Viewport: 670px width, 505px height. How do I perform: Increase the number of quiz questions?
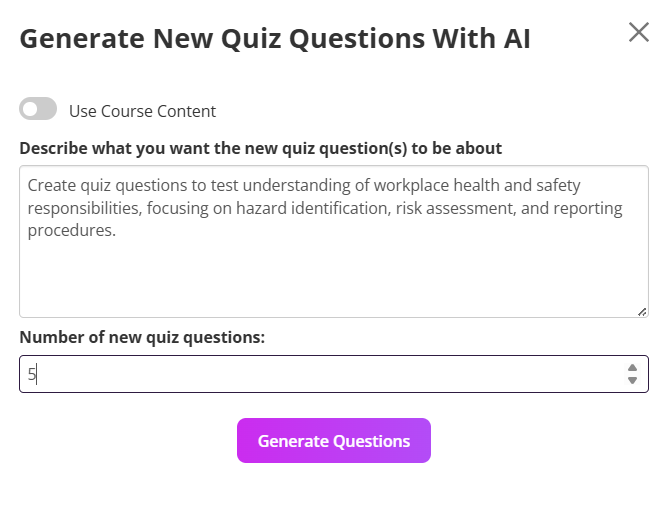point(632,368)
